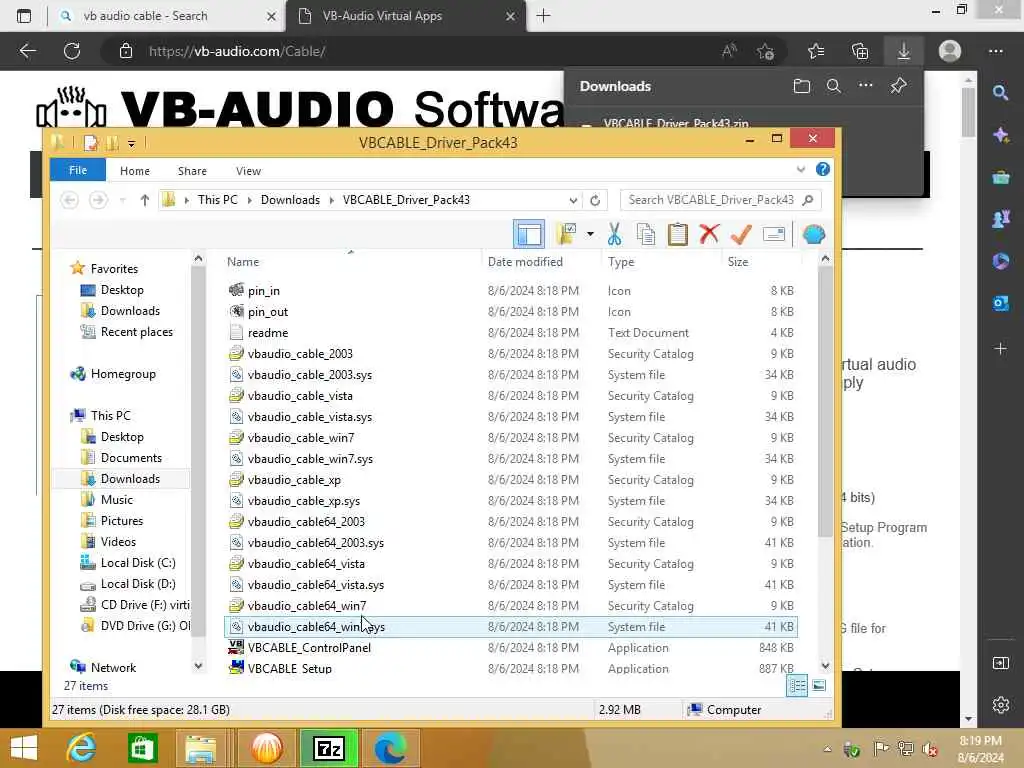Toggle the preview pane layout icon
The image size is (1024, 768).
click(x=529, y=234)
